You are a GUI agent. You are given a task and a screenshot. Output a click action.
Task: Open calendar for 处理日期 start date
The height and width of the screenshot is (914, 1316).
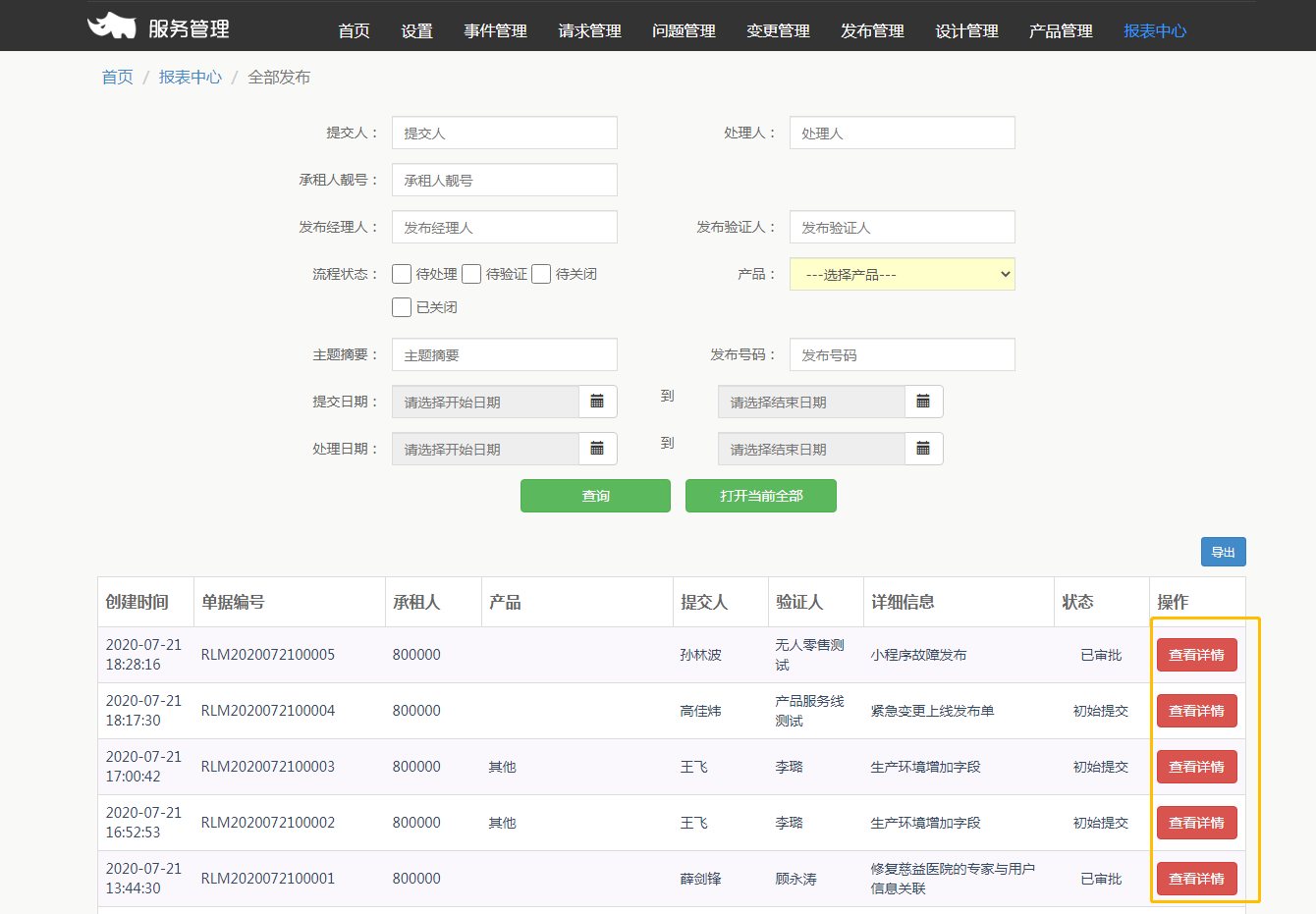pyautogui.click(x=597, y=449)
